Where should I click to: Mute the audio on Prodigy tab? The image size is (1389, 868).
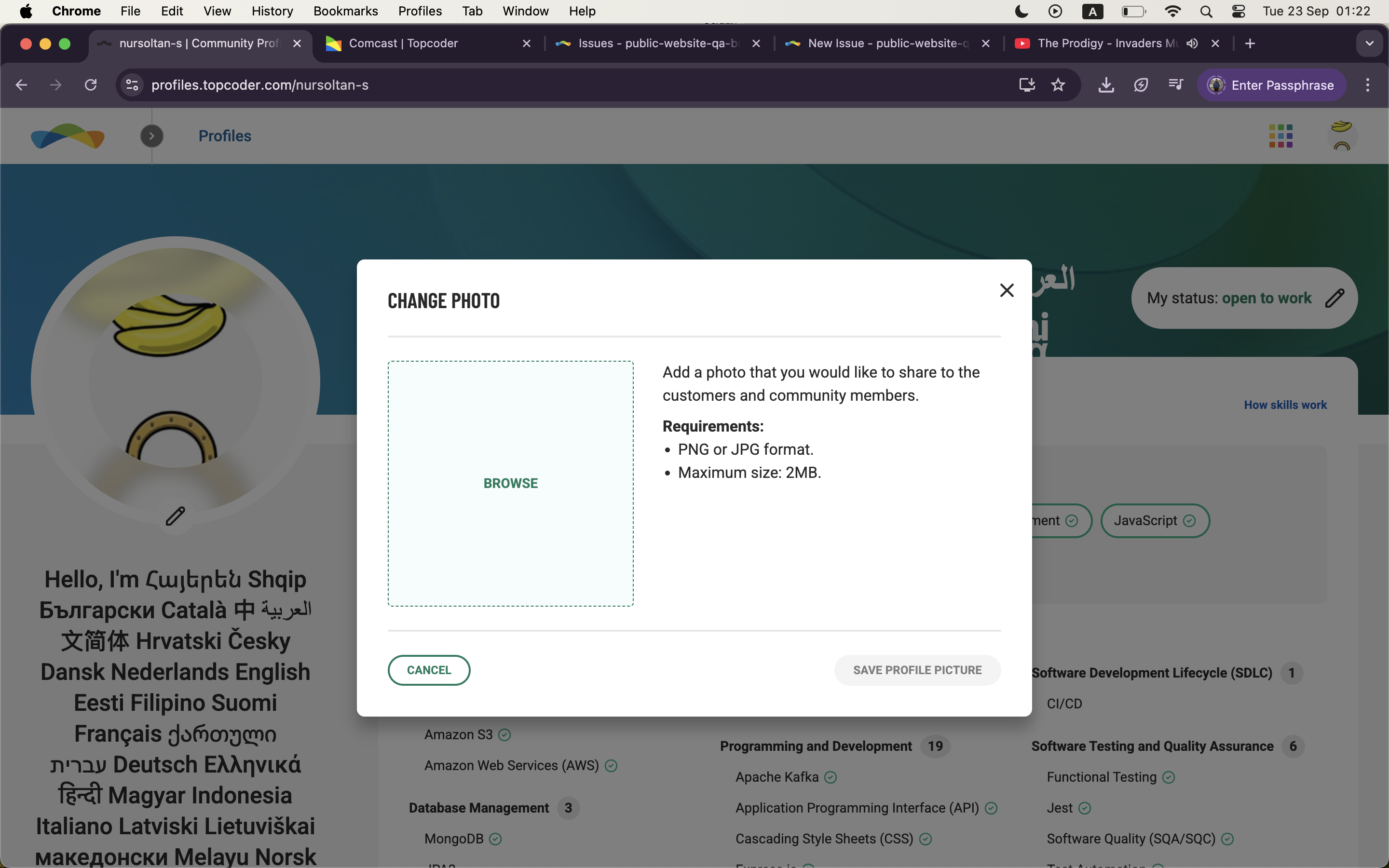point(1192,43)
